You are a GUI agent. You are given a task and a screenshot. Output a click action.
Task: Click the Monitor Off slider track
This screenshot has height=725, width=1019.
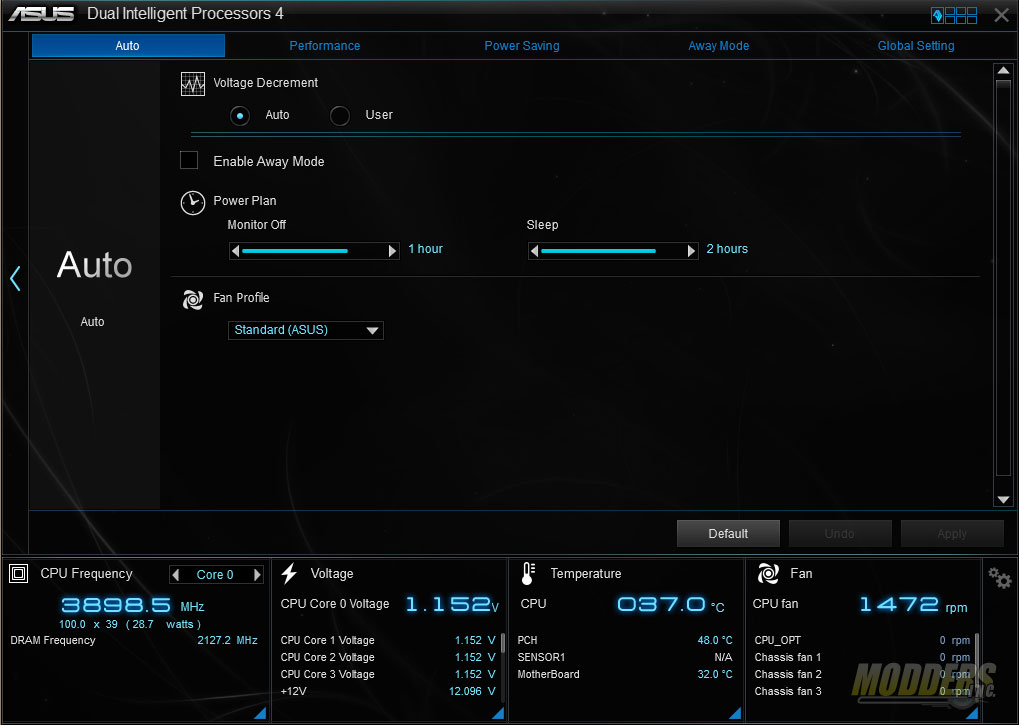pyautogui.click(x=315, y=251)
